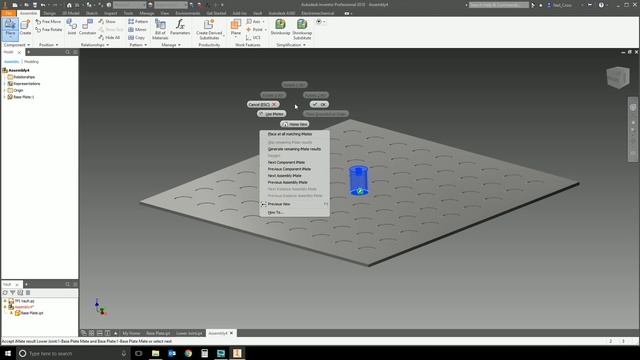Click OK in marking menu
This screenshot has width=640, height=360.
pos(319,104)
